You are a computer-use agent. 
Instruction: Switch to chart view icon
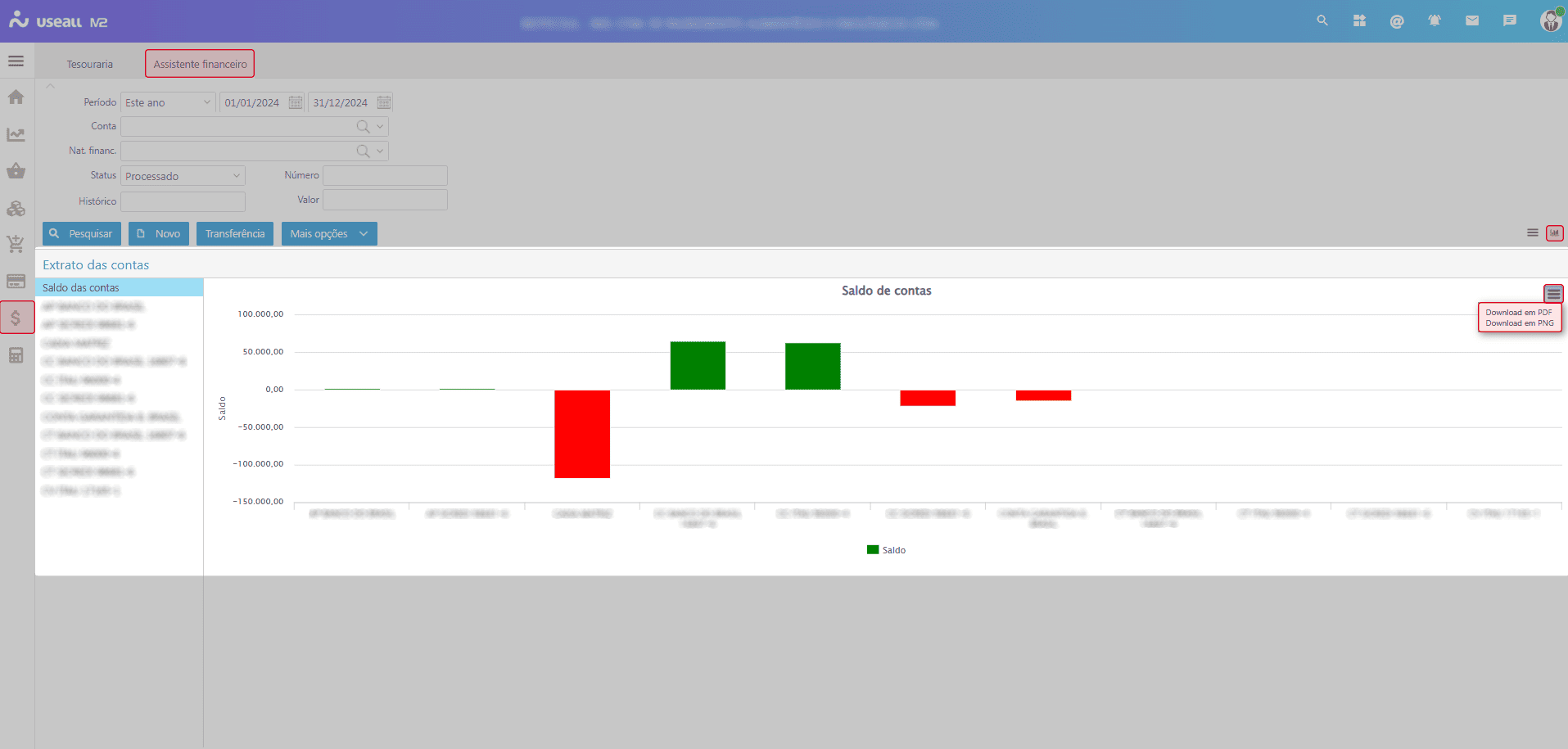tap(1553, 233)
